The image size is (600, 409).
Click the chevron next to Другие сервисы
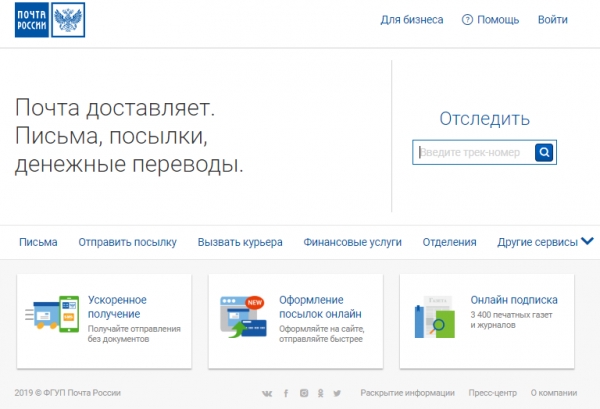tap(587, 241)
